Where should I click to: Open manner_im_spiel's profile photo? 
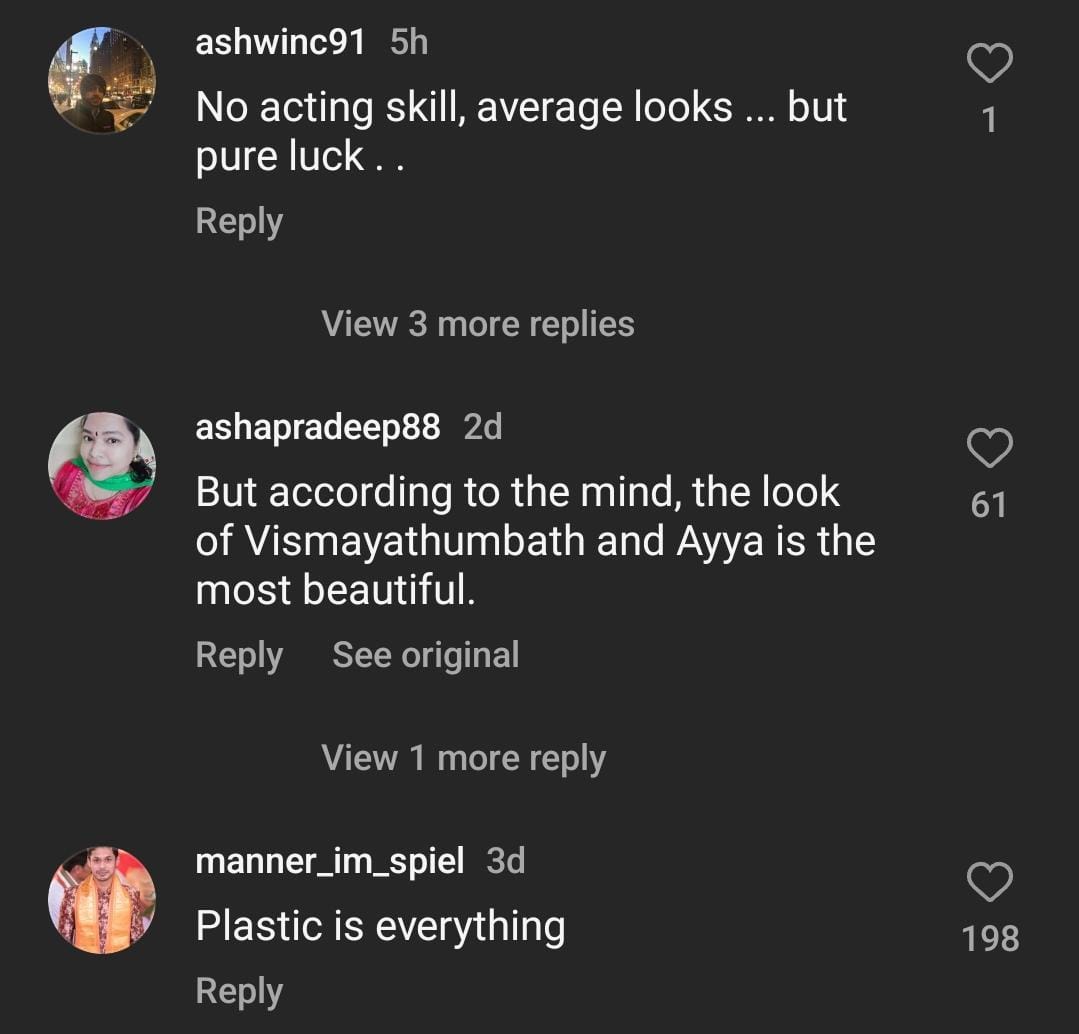102,900
